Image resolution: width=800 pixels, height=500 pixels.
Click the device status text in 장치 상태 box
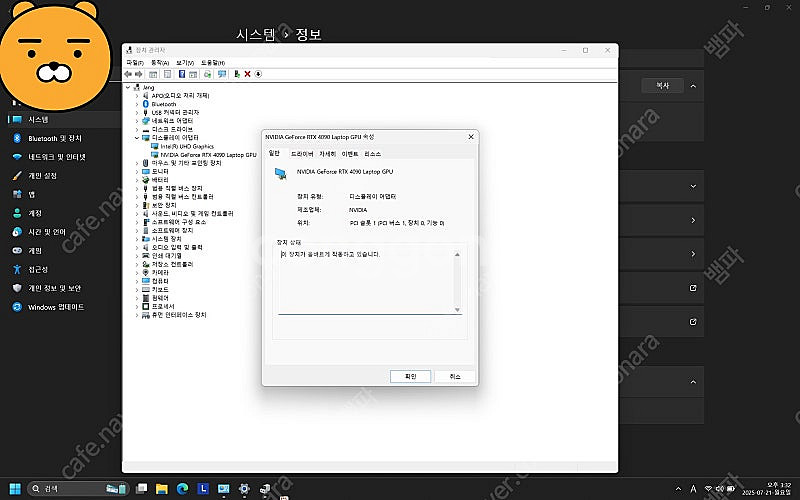click(x=331, y=254)
